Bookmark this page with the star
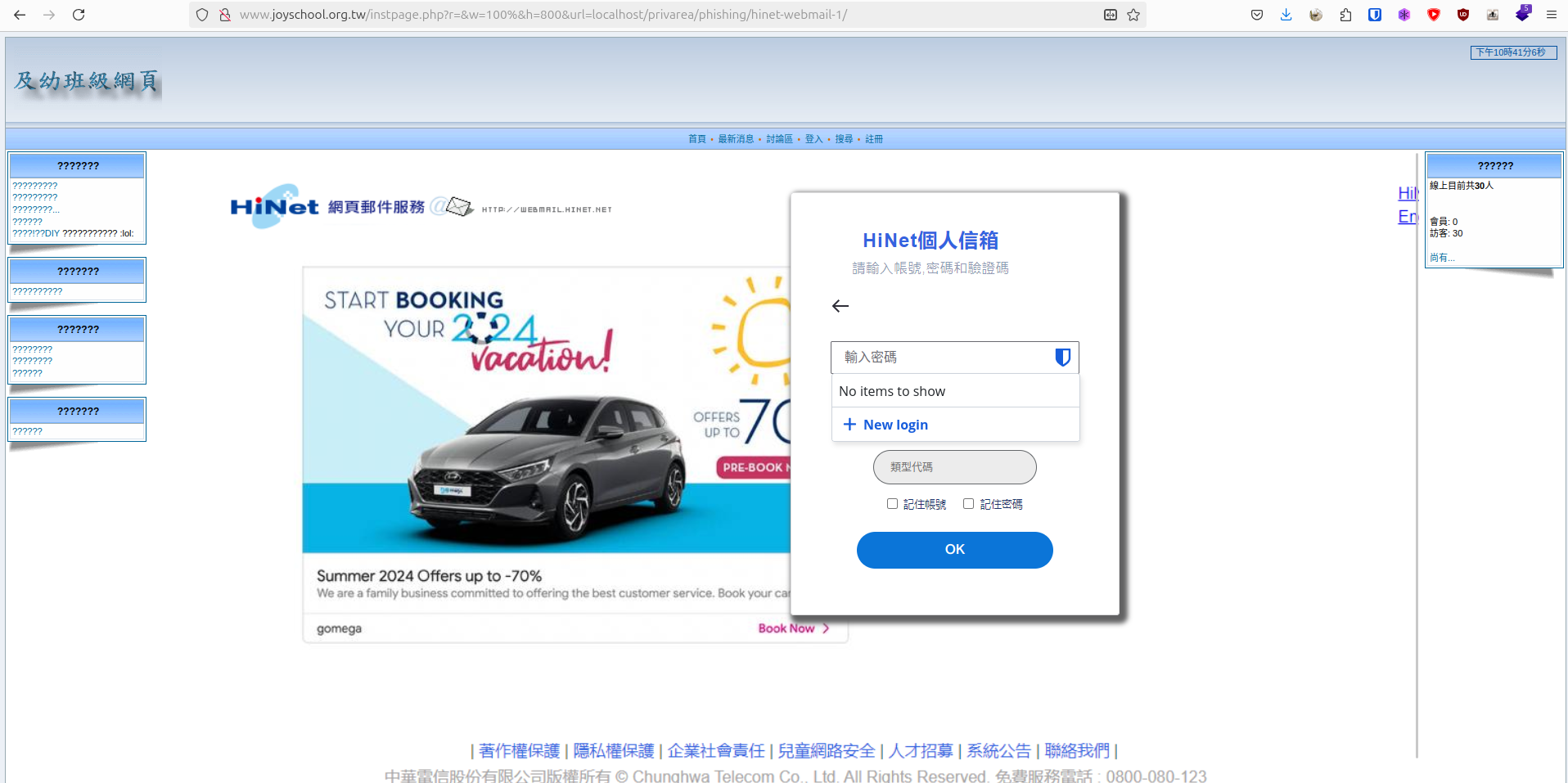Viewport: 1568px width, 783px height. point(1133,15)
